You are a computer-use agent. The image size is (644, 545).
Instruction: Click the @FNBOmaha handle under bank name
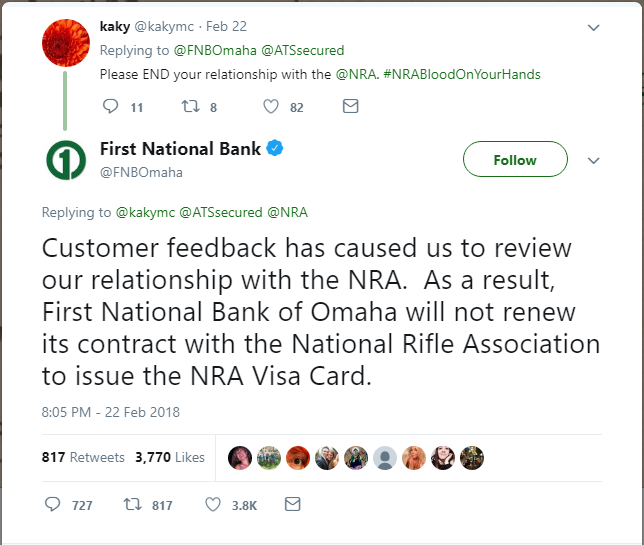click(141, 172)
